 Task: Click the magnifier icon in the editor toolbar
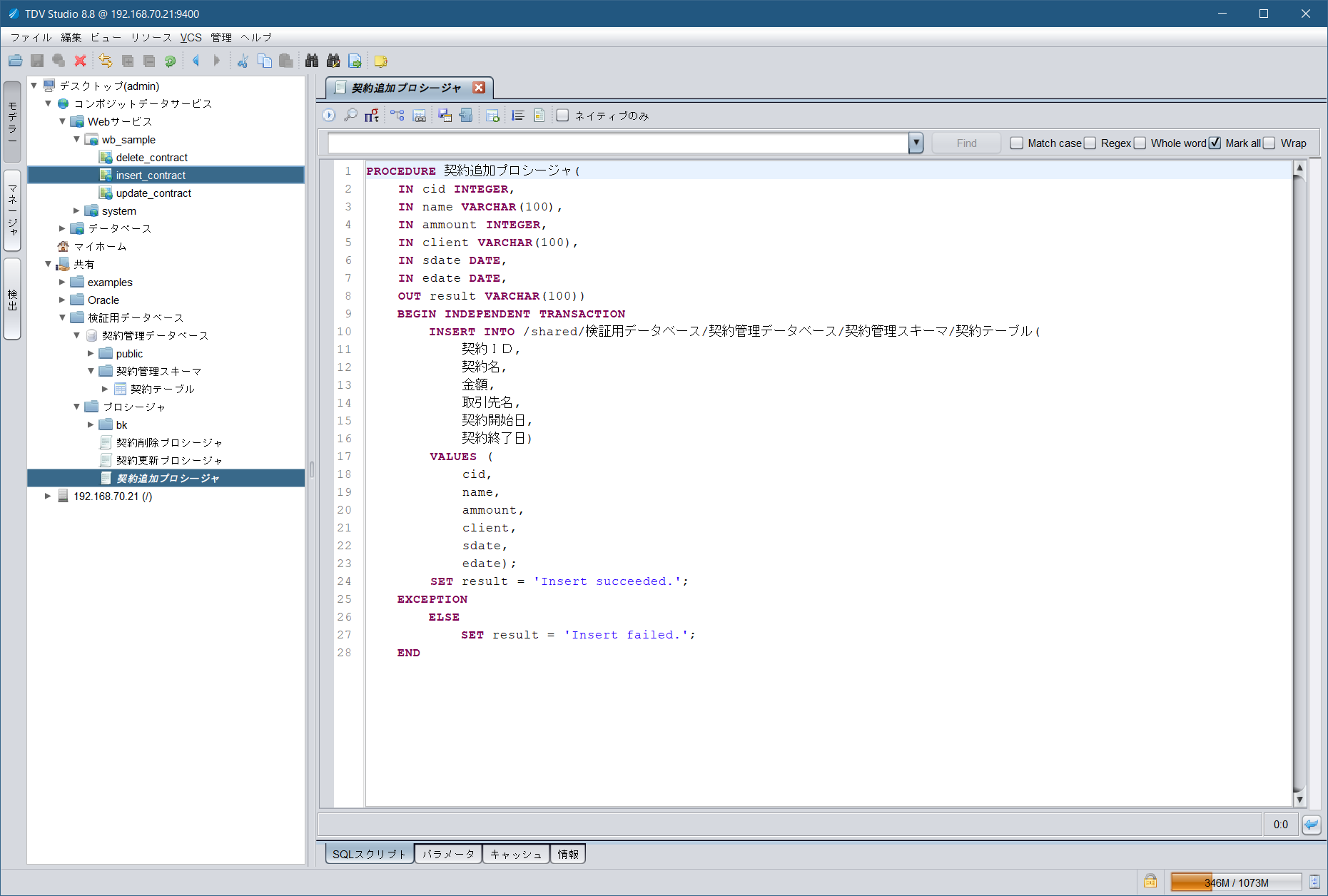point(350,115)
